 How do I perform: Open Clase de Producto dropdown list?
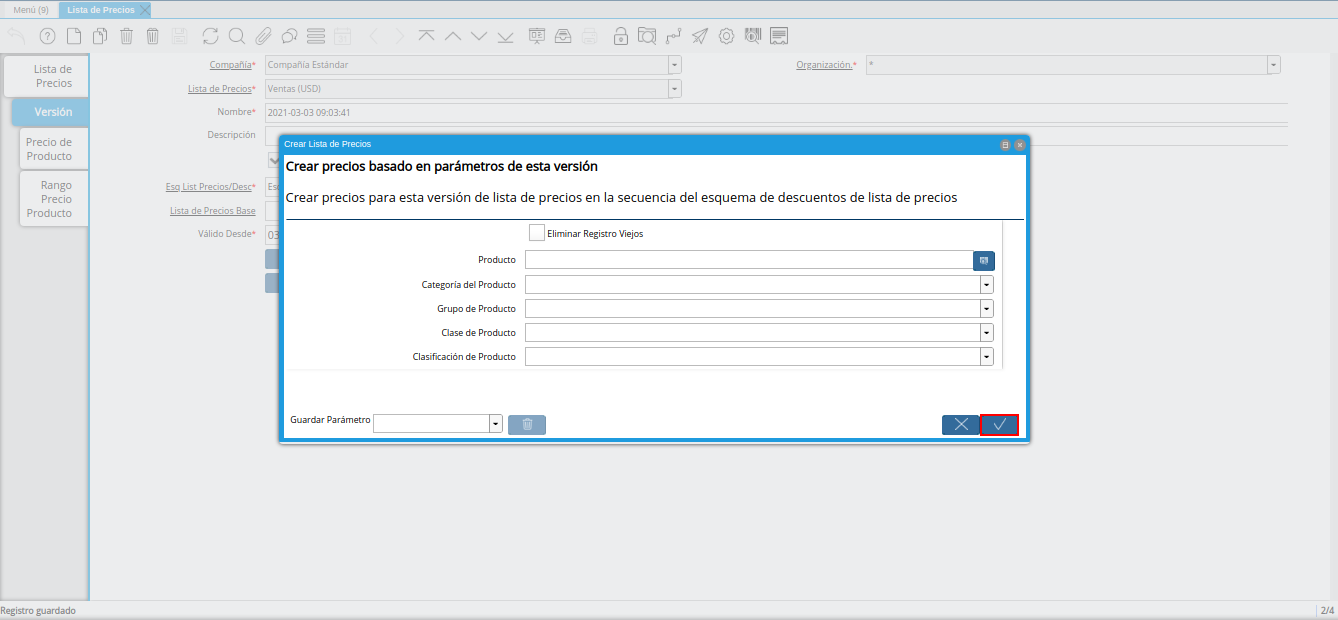pyautogui.click(x=986, y=333)
